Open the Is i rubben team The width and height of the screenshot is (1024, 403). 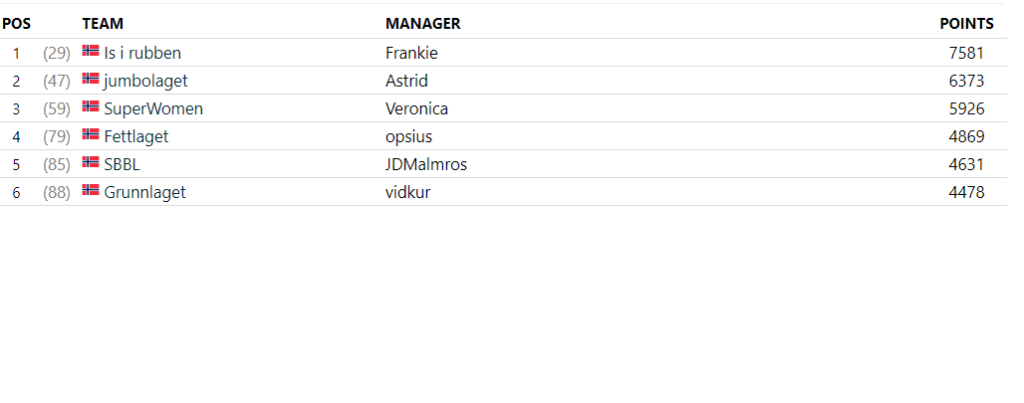[x=142, y=53]
